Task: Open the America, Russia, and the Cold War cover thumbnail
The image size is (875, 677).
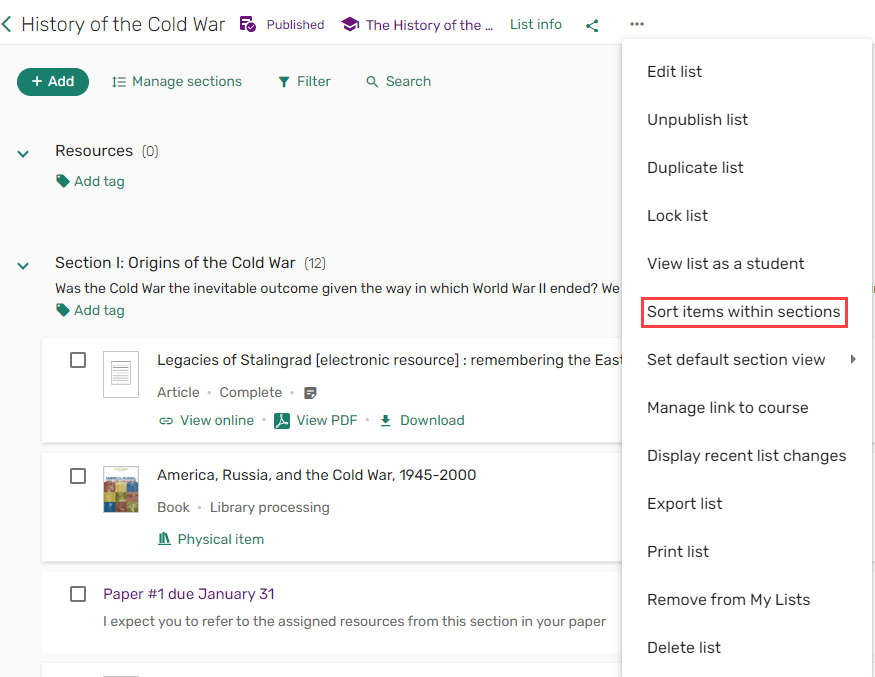Action: (x=121, y=489)
